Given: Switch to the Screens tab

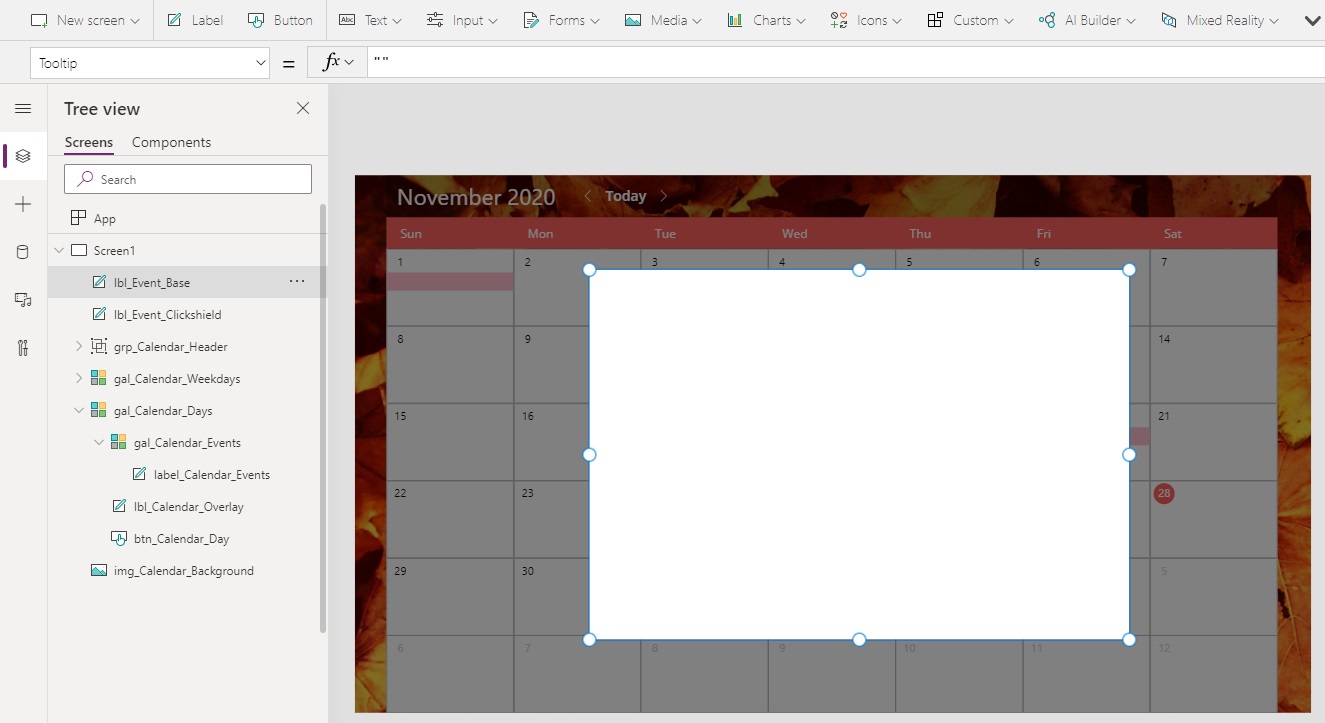Looking at the screenshot, I should coord(88,141).
